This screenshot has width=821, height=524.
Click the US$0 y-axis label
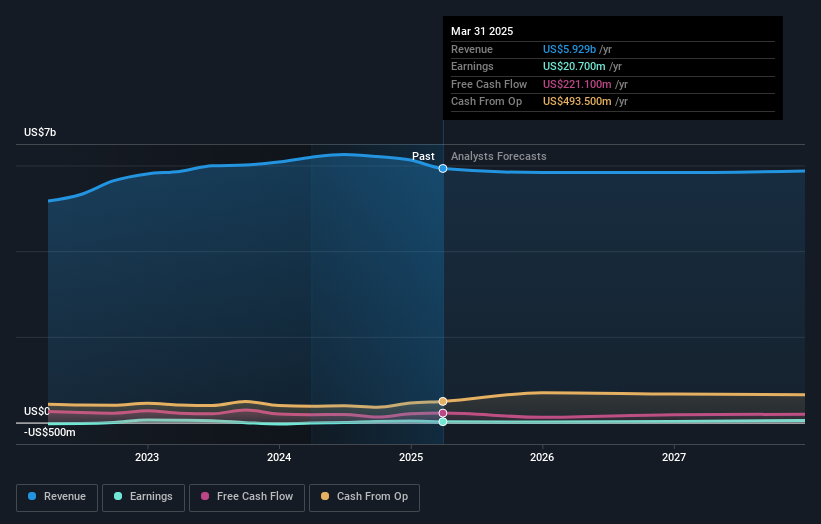coord(37,411)
